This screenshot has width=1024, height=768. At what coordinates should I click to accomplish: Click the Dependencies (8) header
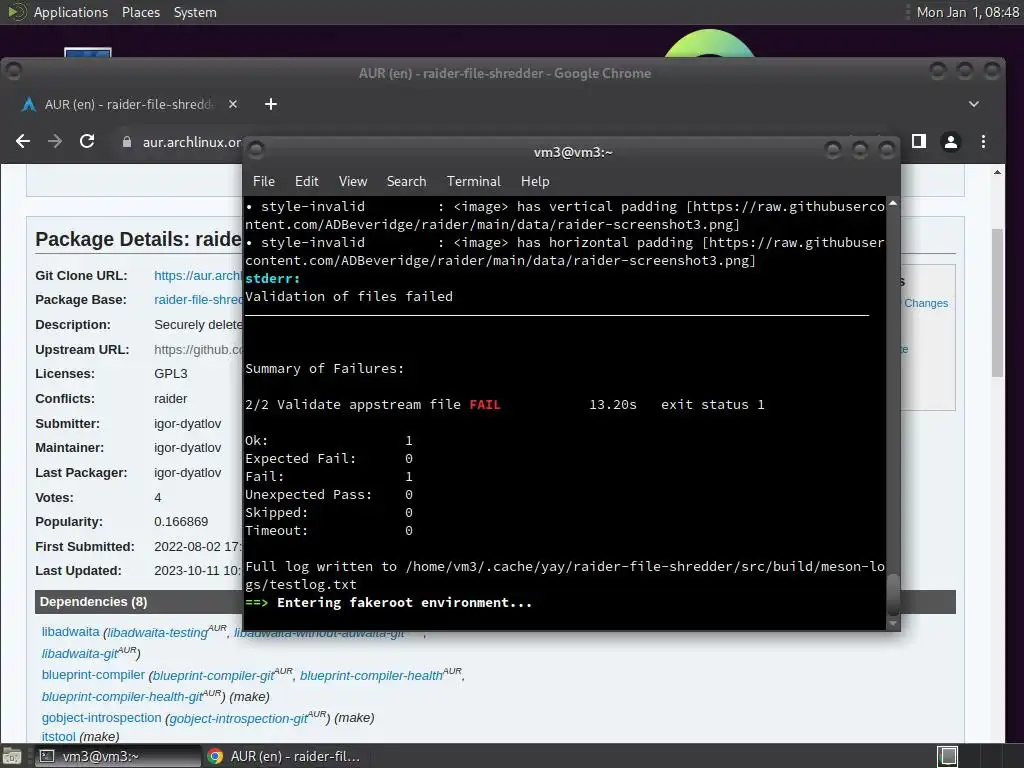pos(93,601)
